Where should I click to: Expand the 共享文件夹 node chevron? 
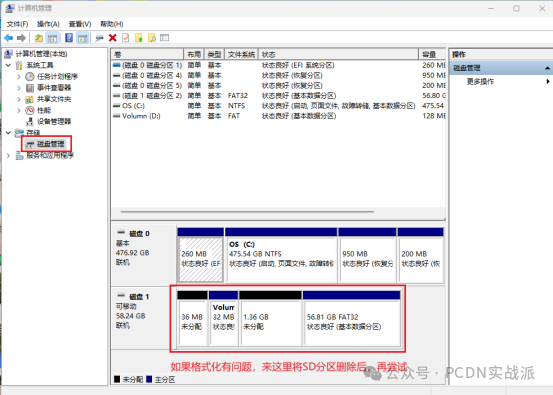[x=19, y=99]
